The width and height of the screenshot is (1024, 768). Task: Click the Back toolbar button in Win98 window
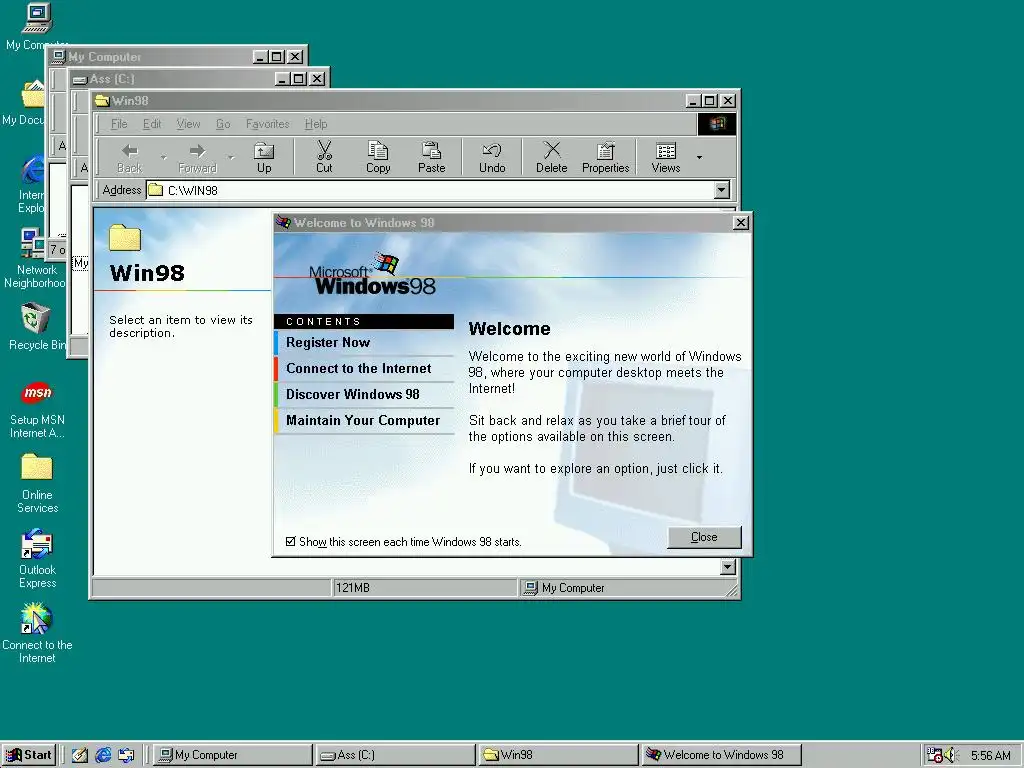click(129, 157)
